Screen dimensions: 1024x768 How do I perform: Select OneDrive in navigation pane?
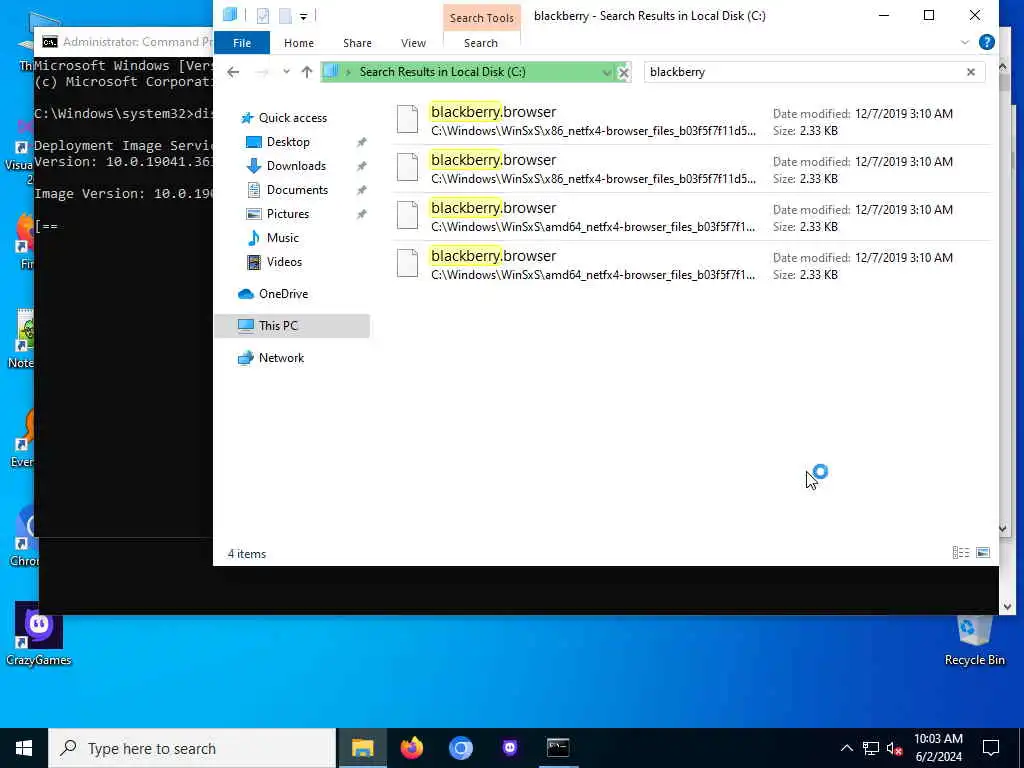pos(283,294)
